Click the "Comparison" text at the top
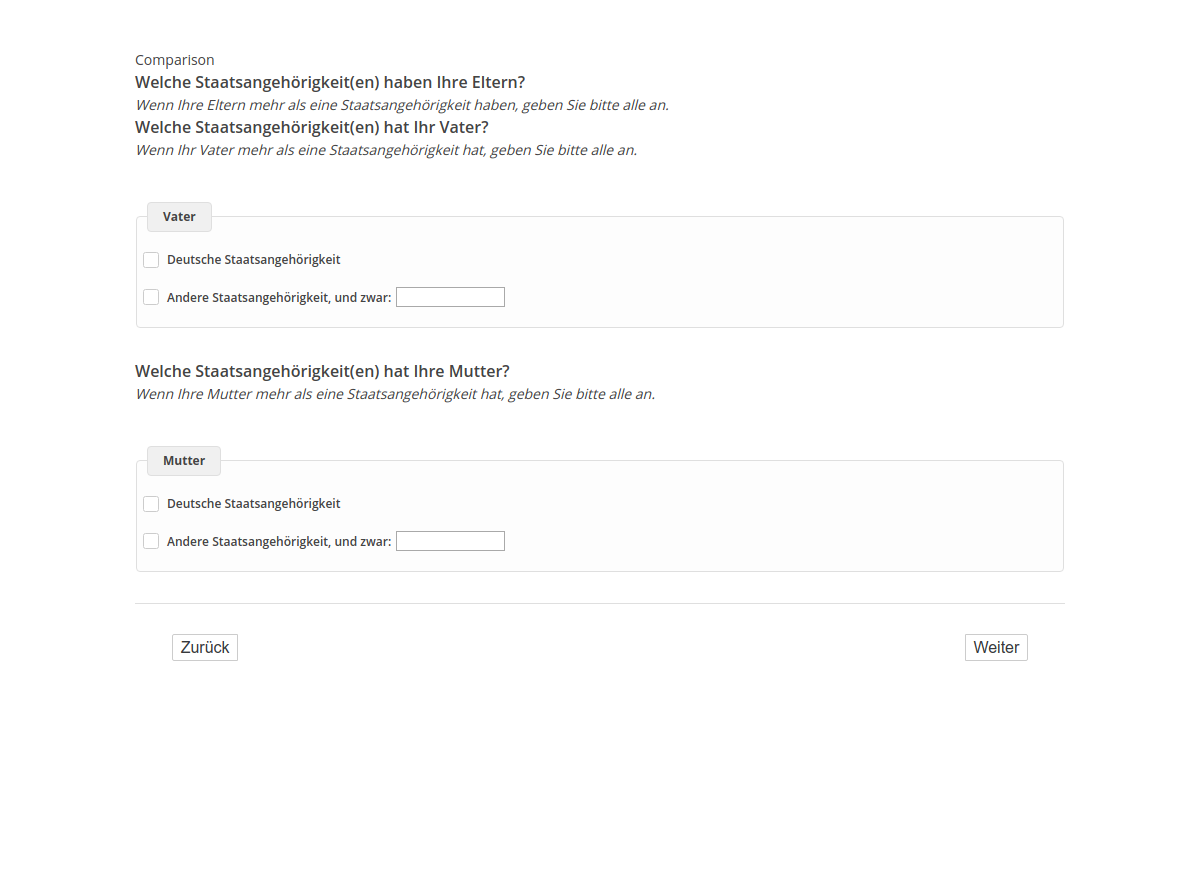The image size is (1200, 882). pos(175,60)
